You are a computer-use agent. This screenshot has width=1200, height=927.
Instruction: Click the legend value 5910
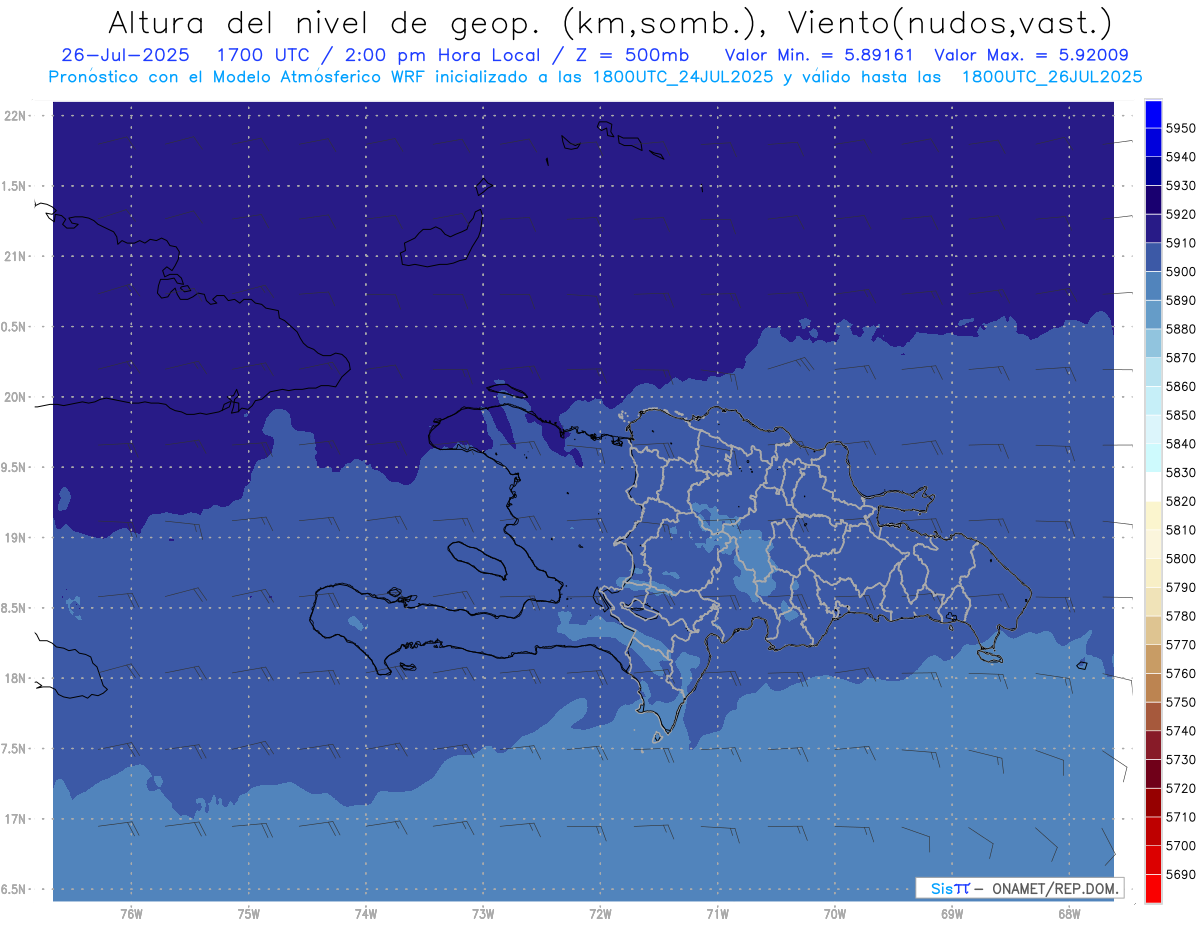[x=1180, y=243]
